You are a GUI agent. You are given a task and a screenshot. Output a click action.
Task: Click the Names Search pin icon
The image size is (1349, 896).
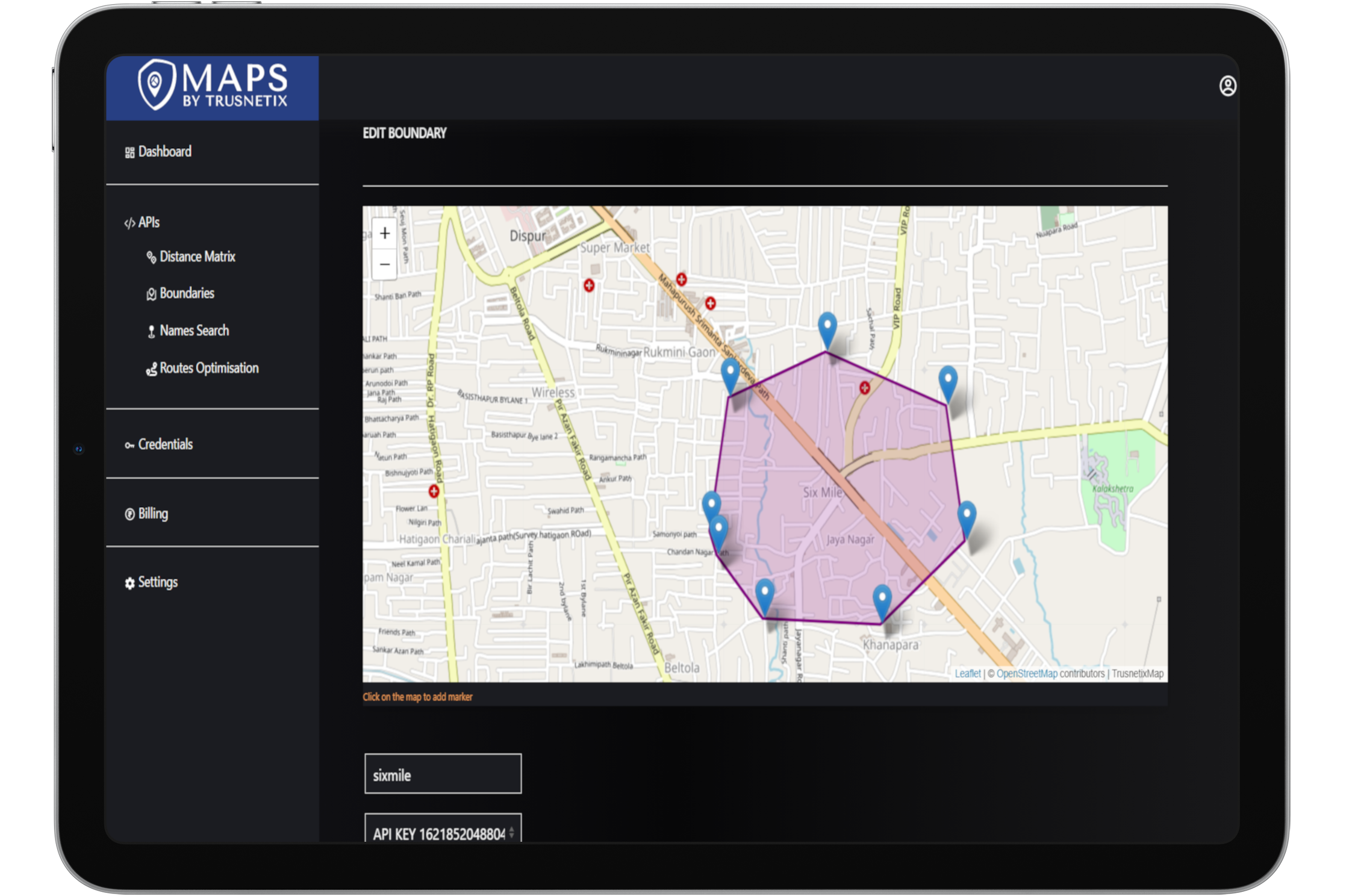[151, 332]
